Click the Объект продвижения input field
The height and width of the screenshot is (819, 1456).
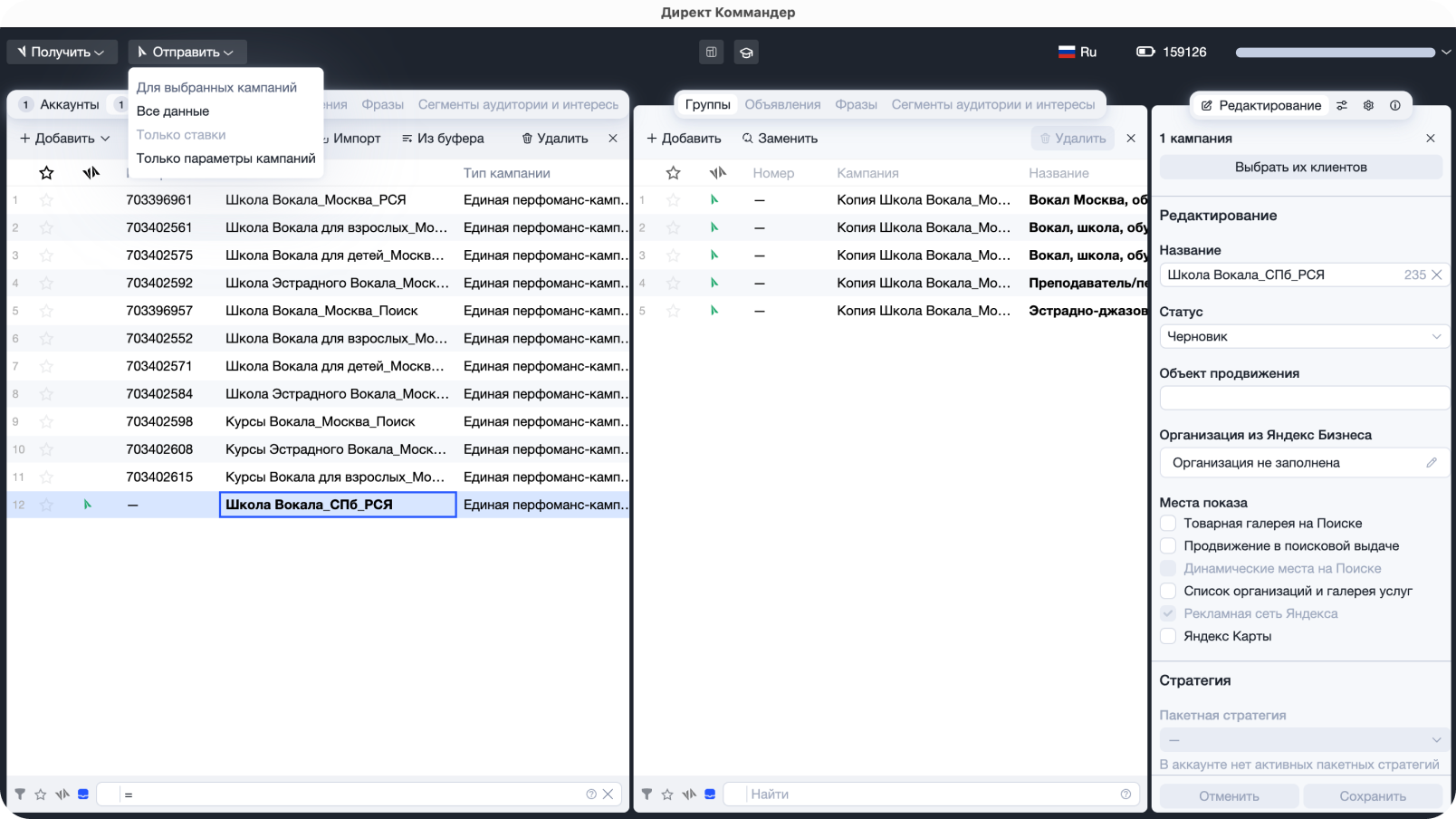coord(1304,398)
